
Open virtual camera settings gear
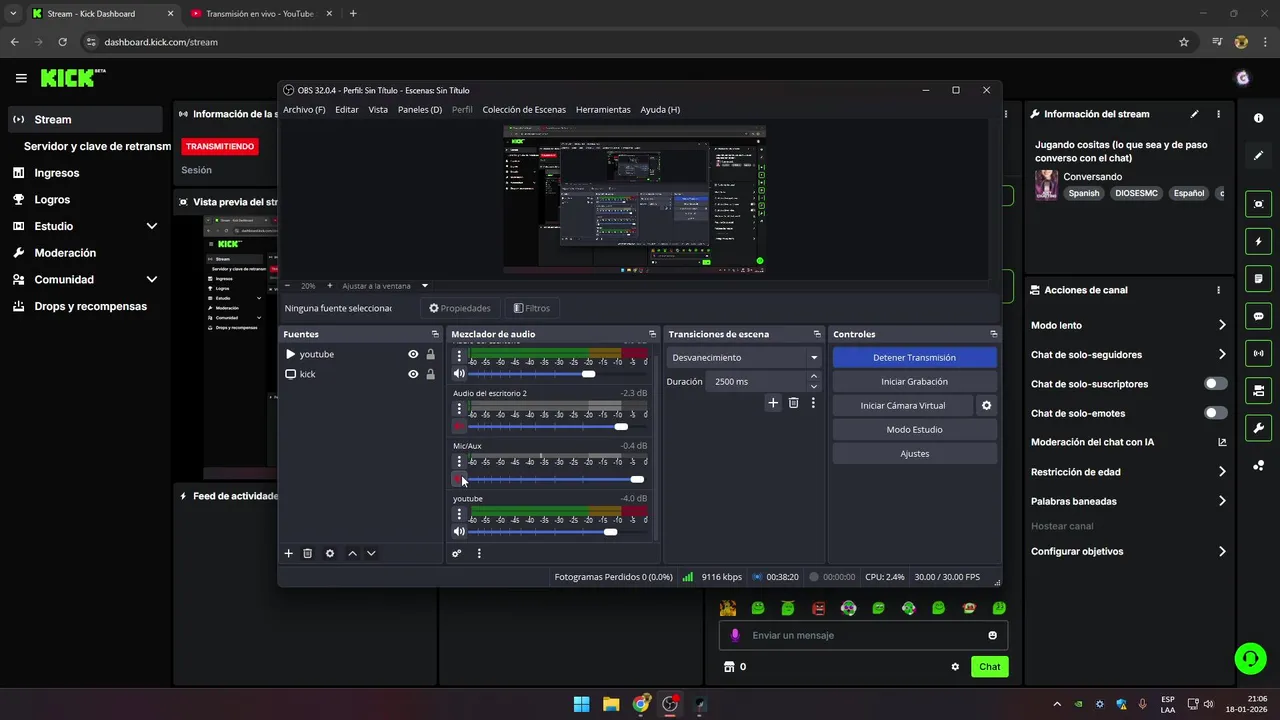click(x=986, y=405)
